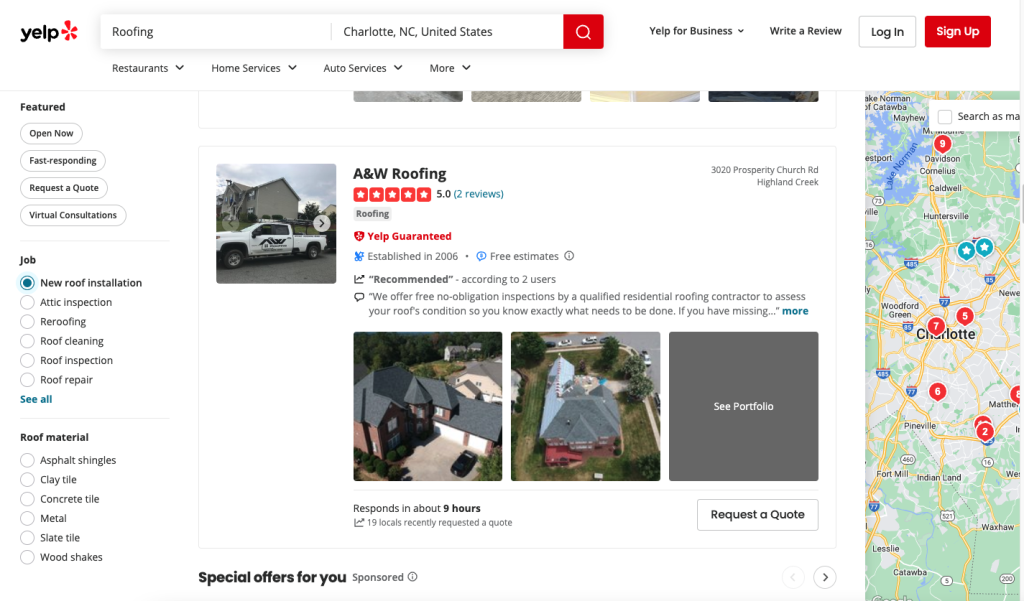
Task: Click the Free estimates chat bubble icon
Action: (x=481, y=256)
